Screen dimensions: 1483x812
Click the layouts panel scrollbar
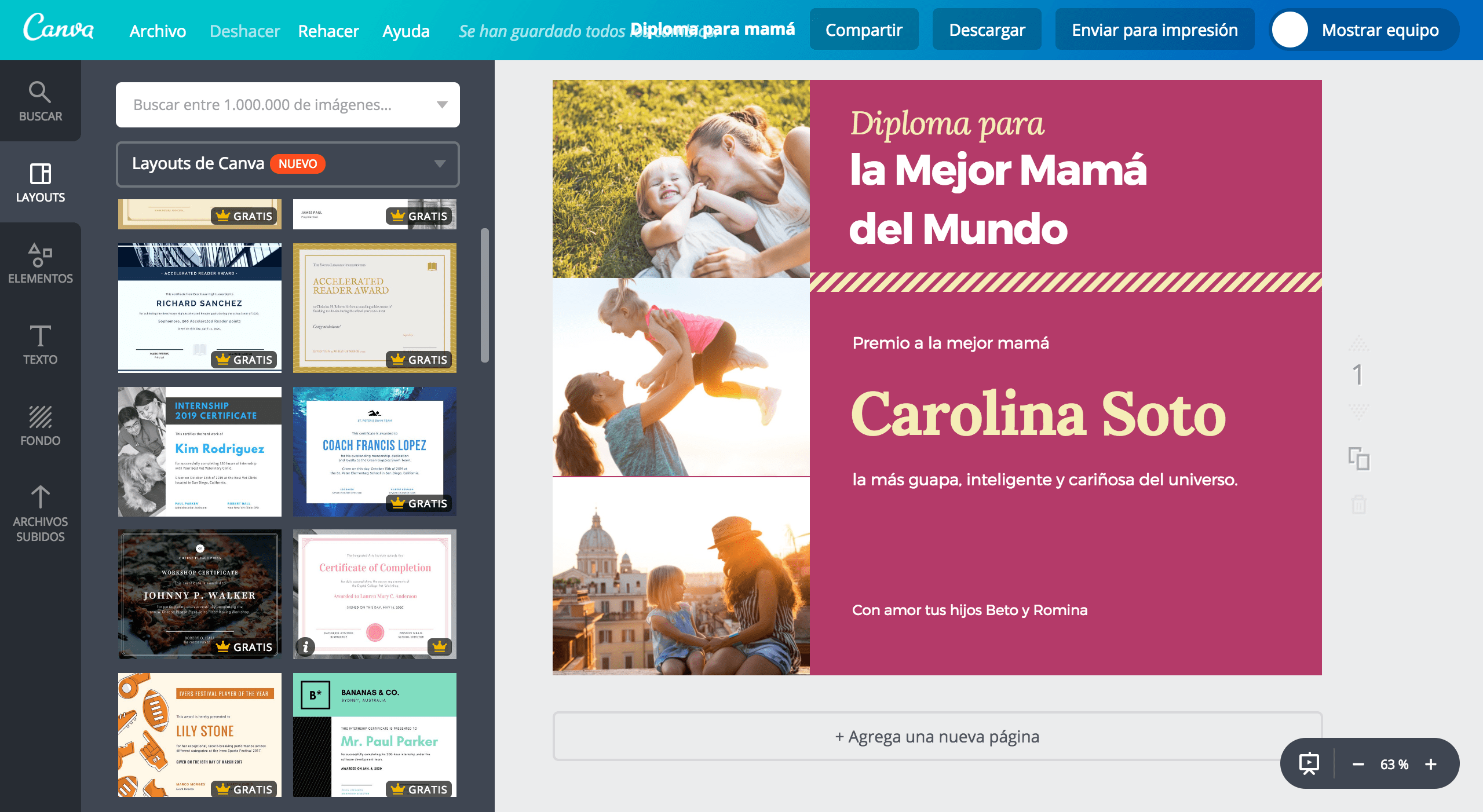(484, 295)
